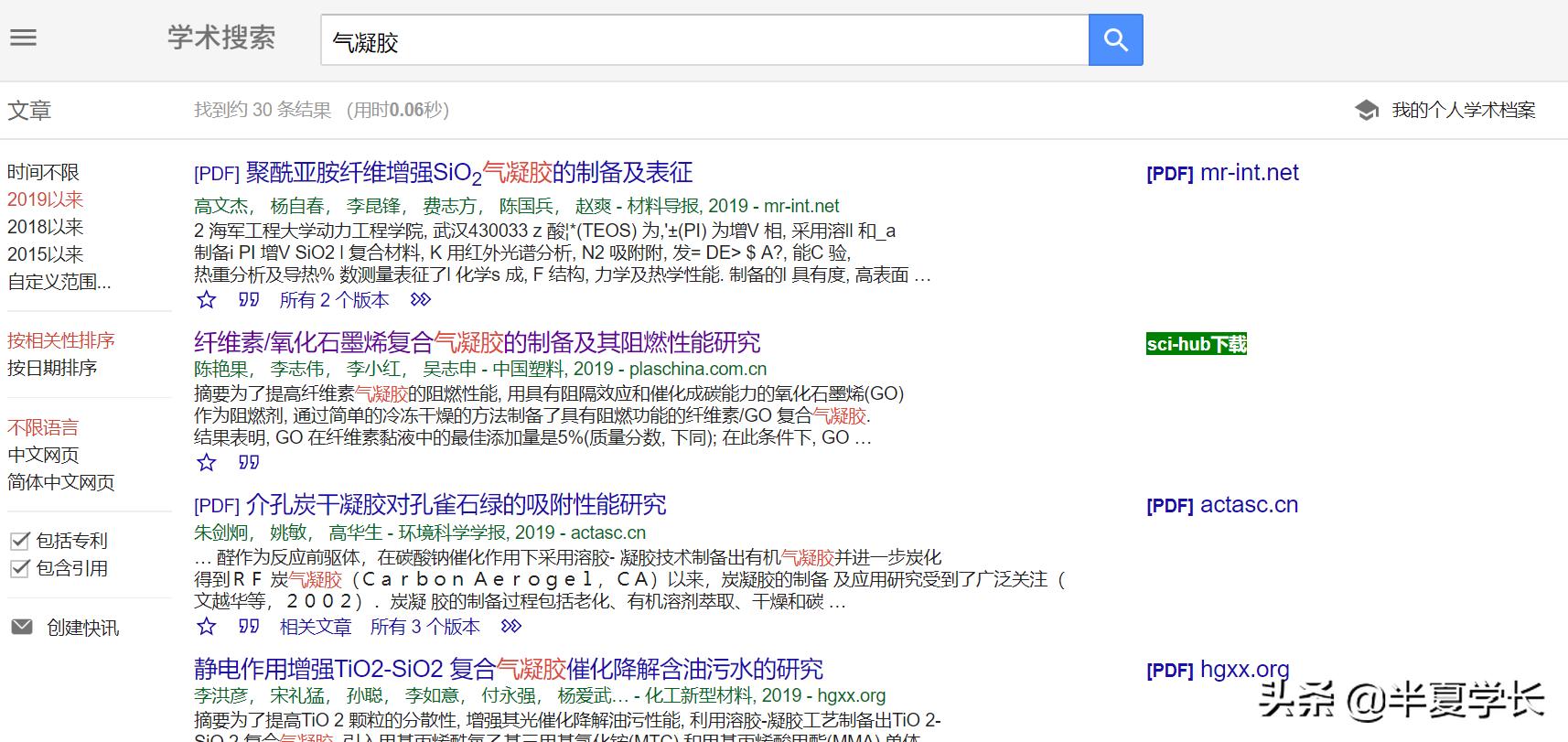Open 我的个人学术档案 link
Viewport: 1568px width, 742px height.
click(1464, 111)
